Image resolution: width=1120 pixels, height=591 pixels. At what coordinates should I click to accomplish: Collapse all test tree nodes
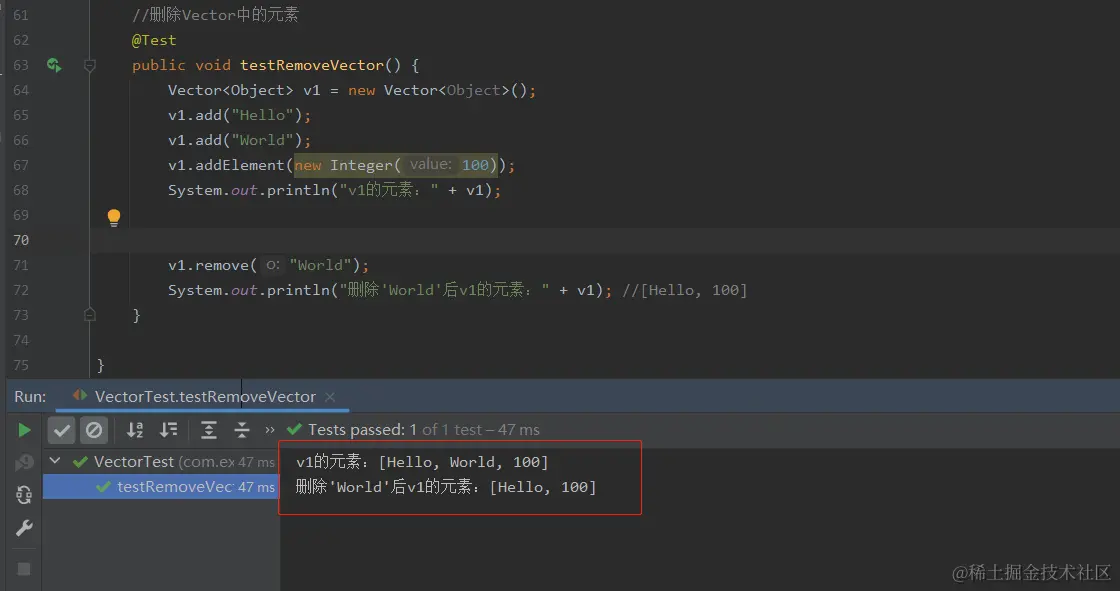(x=242, y=429)
